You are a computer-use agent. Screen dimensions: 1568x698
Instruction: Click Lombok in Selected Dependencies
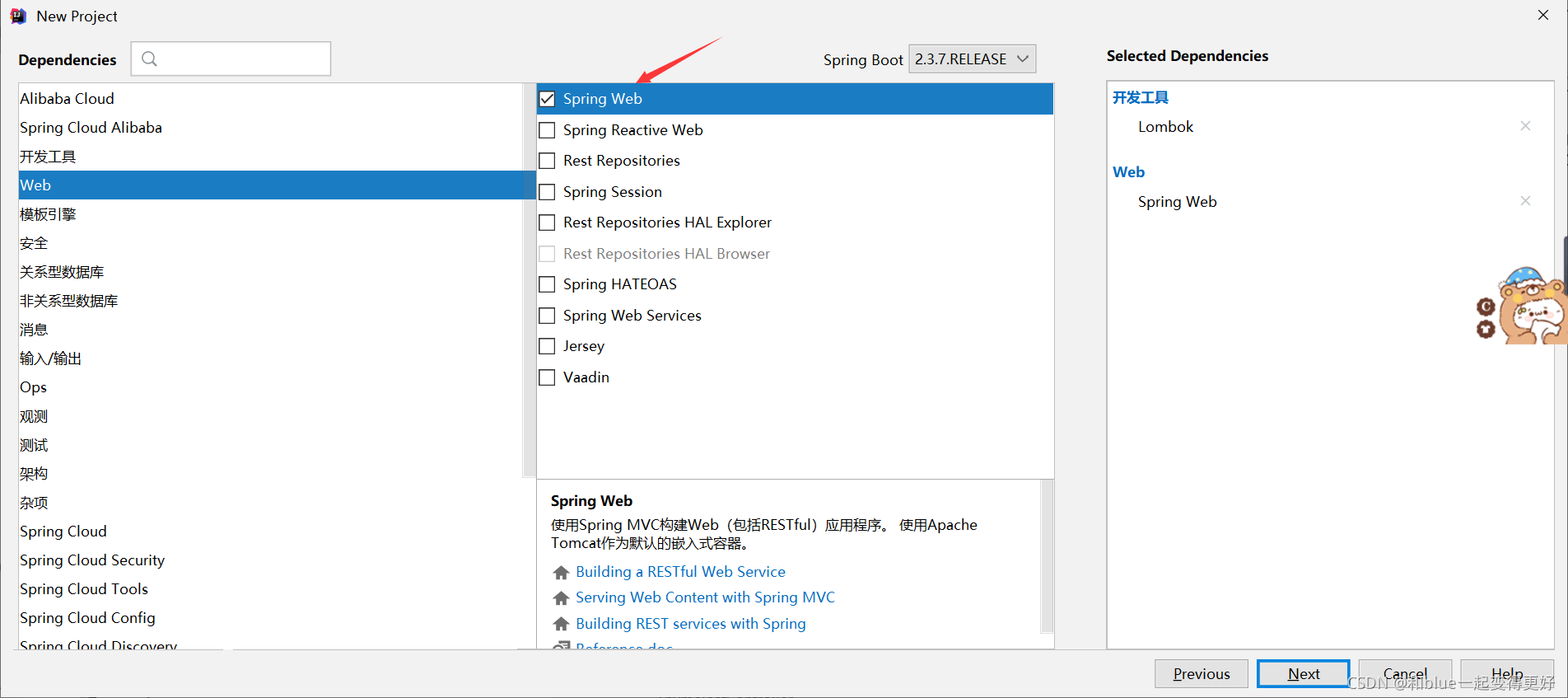click(1165, 127)
